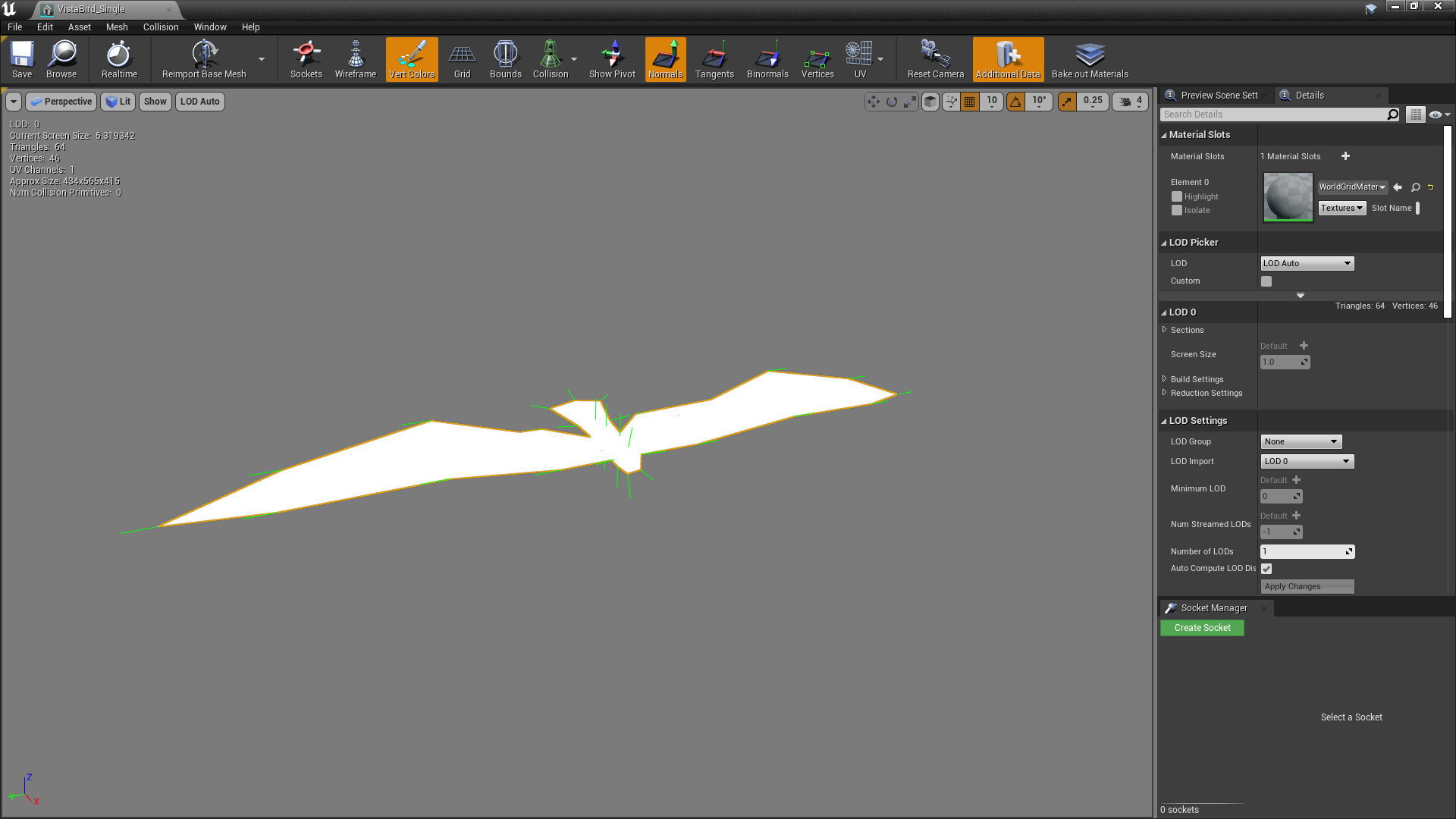Screen dimensions: 1456x819
Task: Select the Wireframe view icon
Action: pyautogui.click(x=355, y=59)
